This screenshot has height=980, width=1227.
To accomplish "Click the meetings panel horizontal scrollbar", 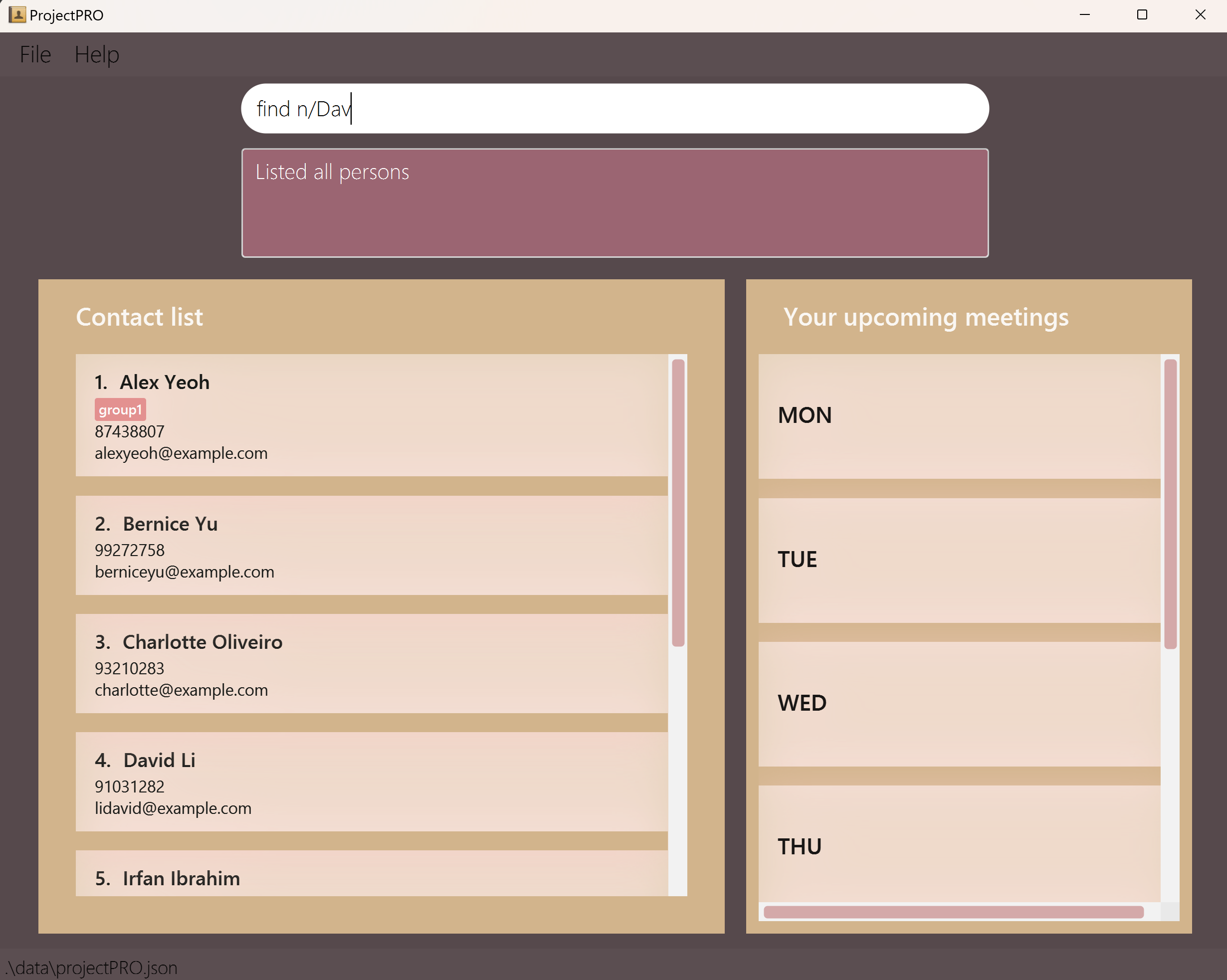I will 953,912.
